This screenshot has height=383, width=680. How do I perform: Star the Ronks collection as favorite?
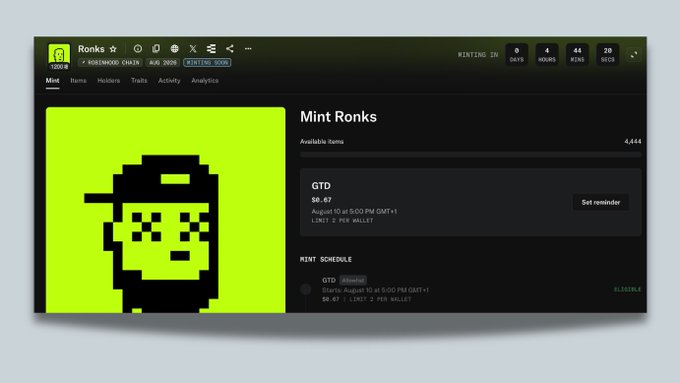113,49
